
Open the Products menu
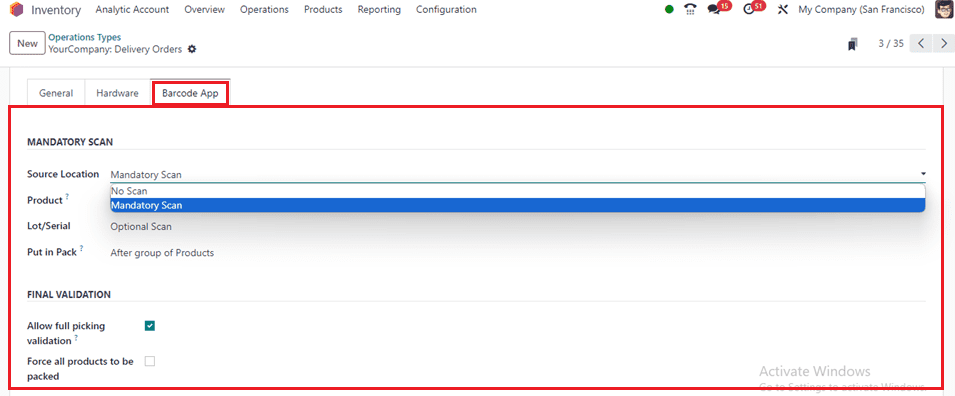coord(323,10)
